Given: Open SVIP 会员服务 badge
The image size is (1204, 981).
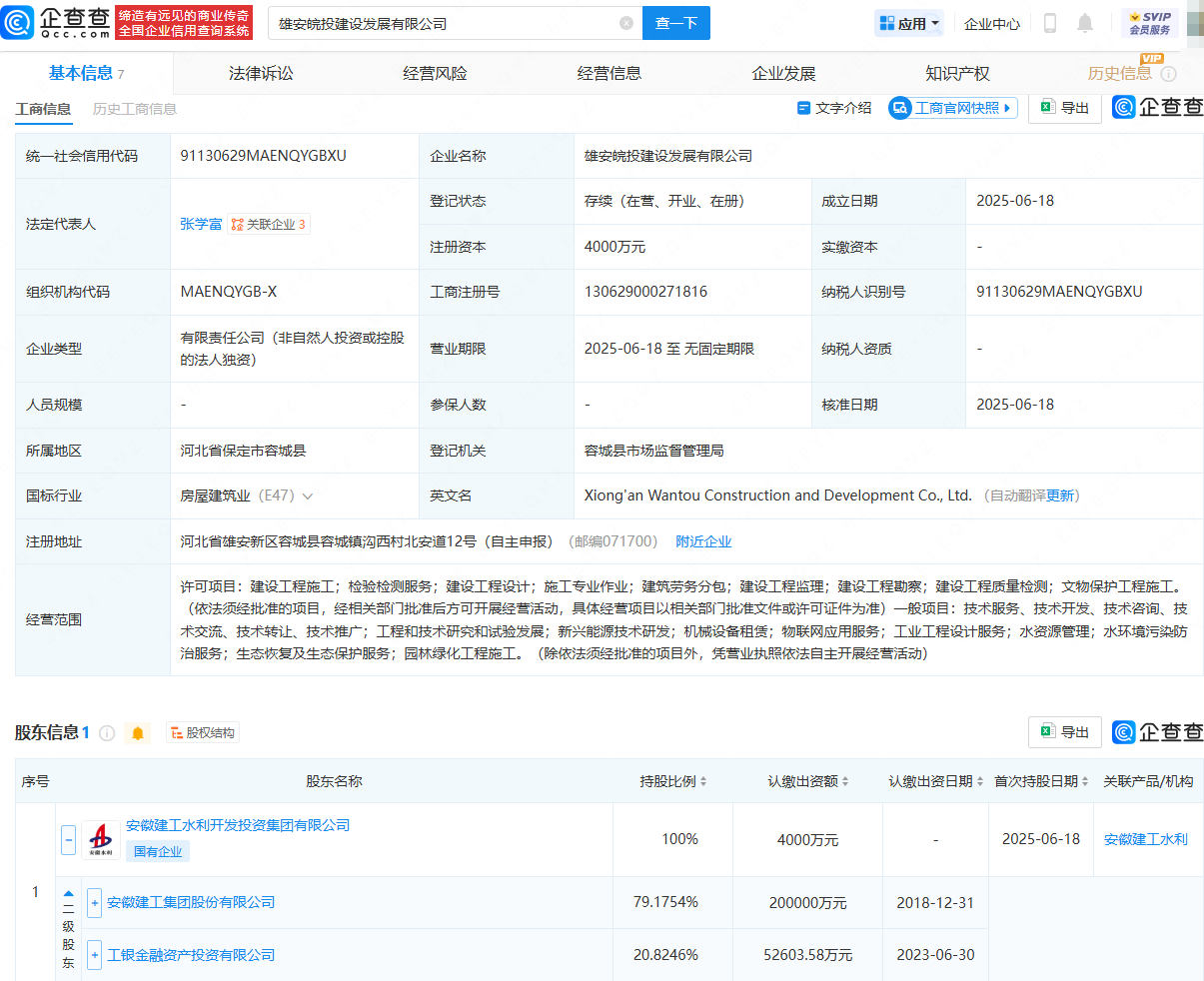Looking at the screenshot, I should 1150,23.
